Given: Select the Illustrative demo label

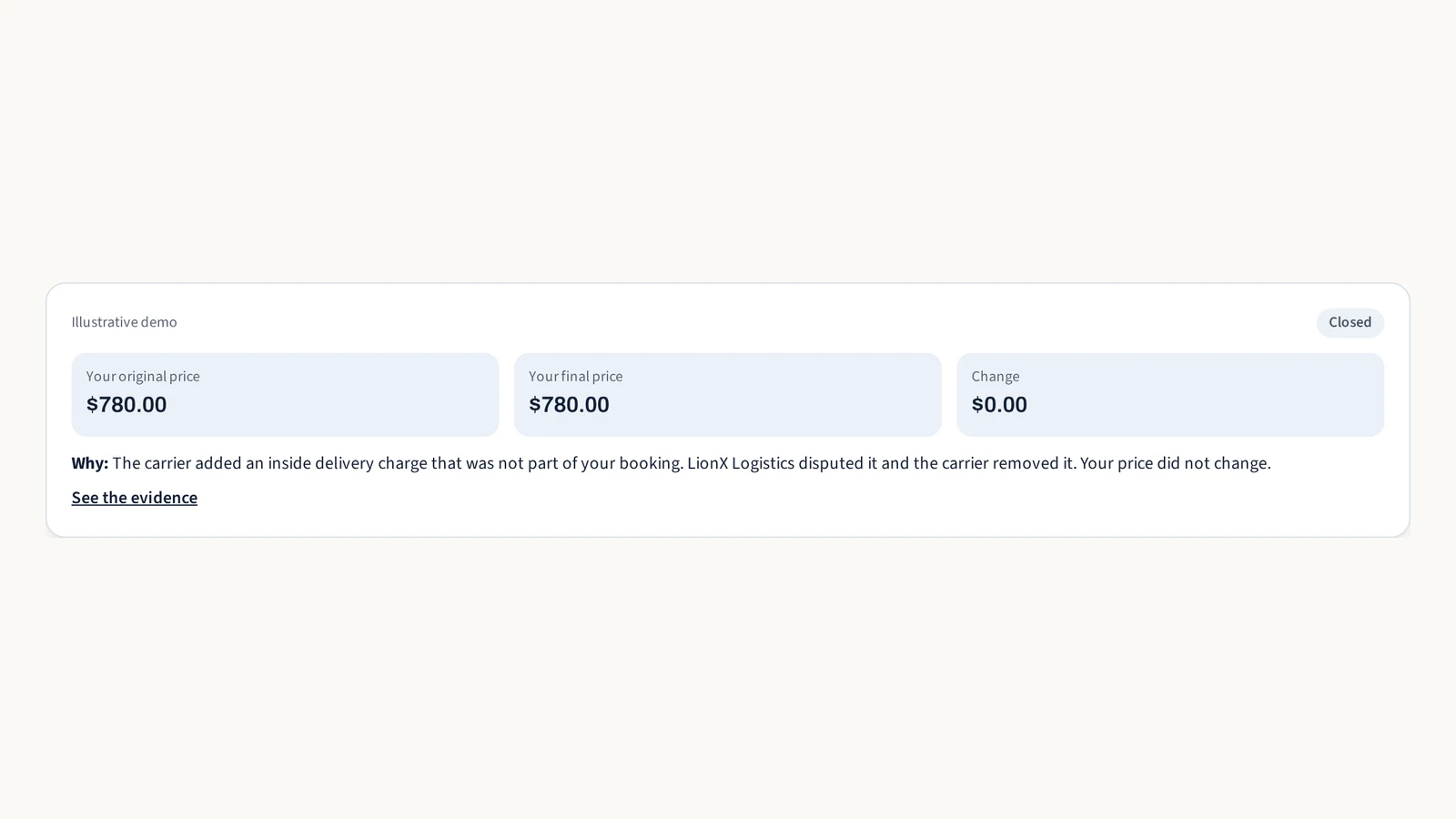Looking at the screenshot, I should [x=124, y=322].
